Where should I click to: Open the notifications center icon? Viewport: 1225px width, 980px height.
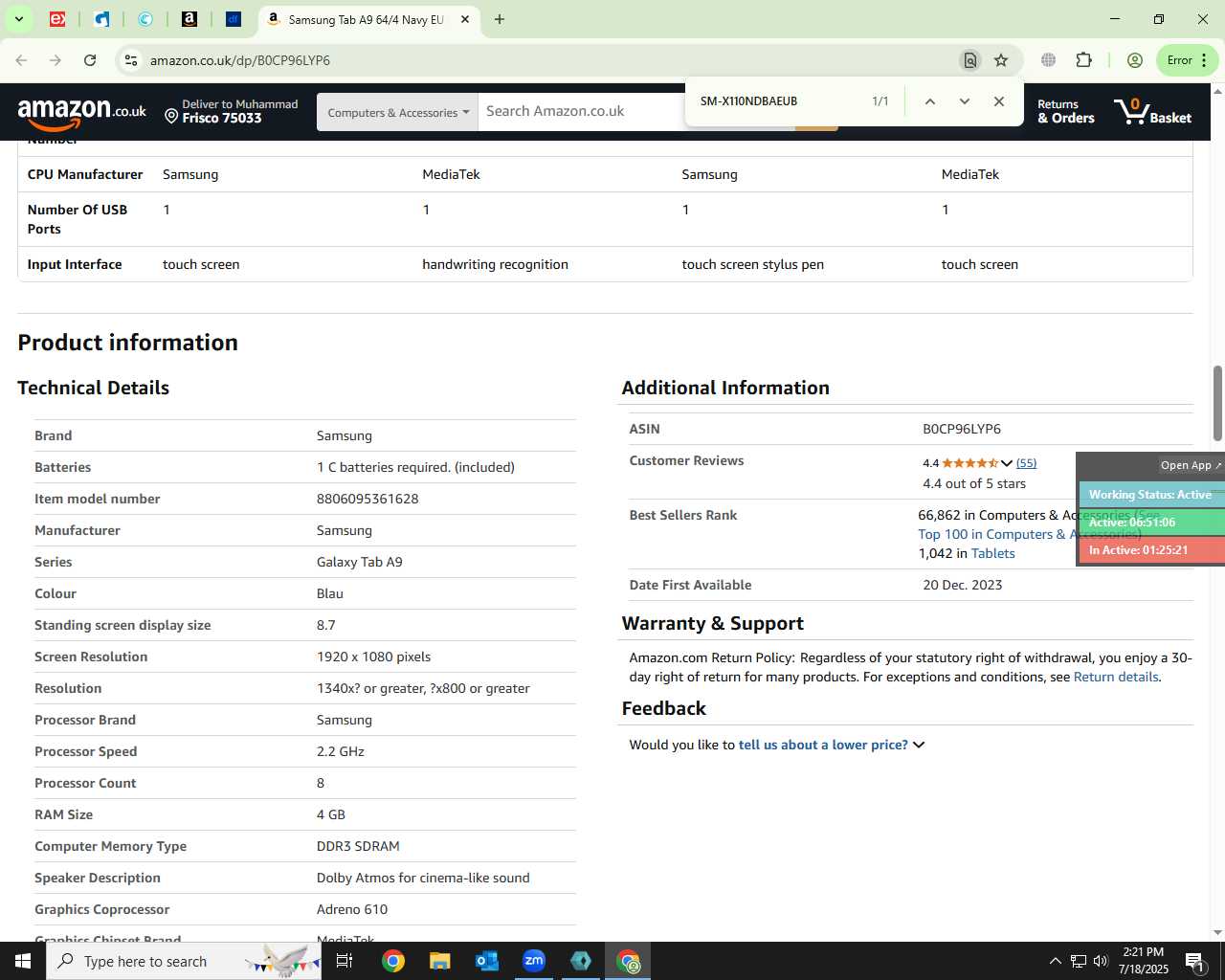(x=1195, y=961)
